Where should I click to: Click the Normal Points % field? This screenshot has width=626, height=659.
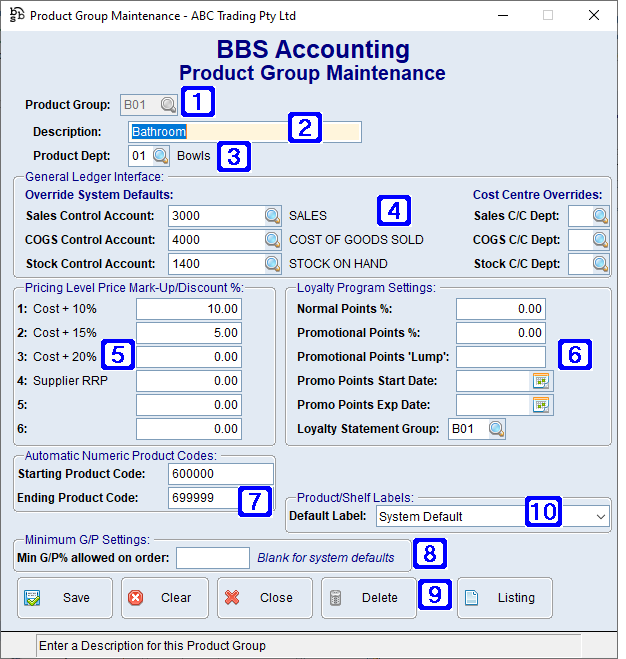pyautogui.click(x=501, y=309)
